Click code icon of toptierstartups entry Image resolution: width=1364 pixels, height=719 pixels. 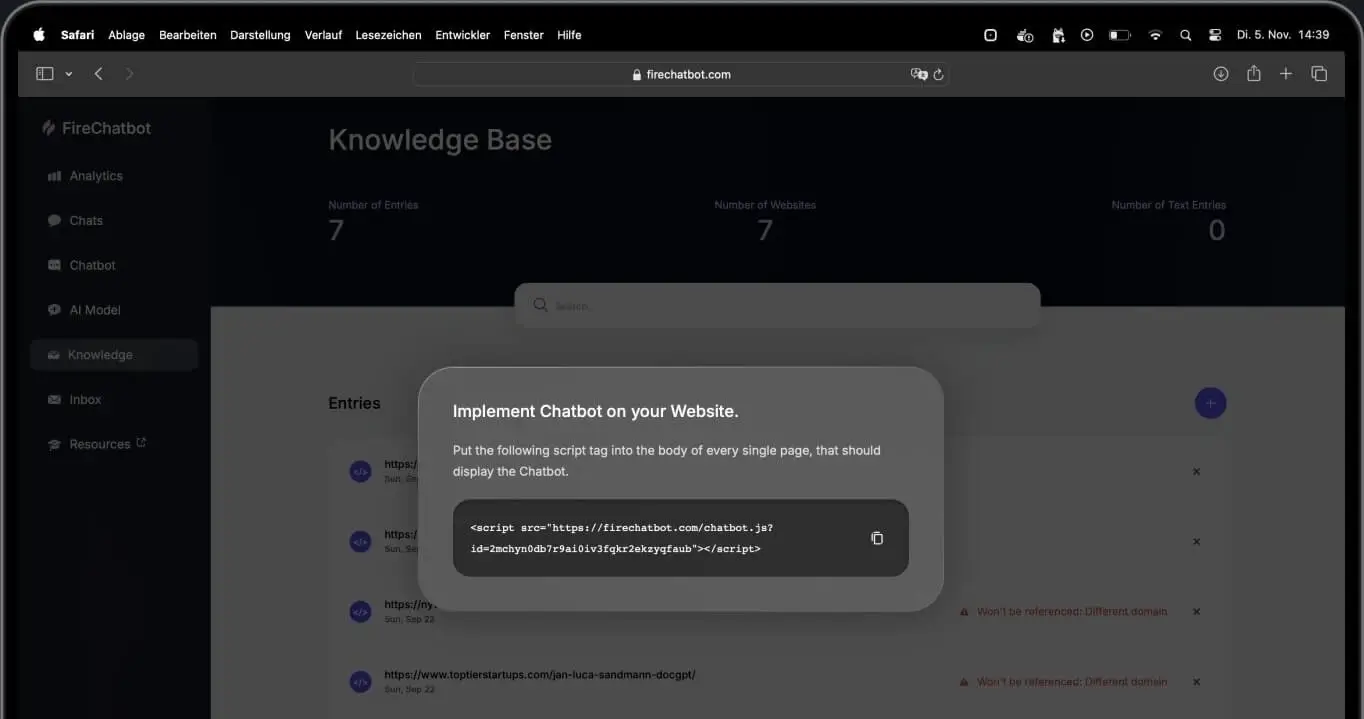pos(360,682)
